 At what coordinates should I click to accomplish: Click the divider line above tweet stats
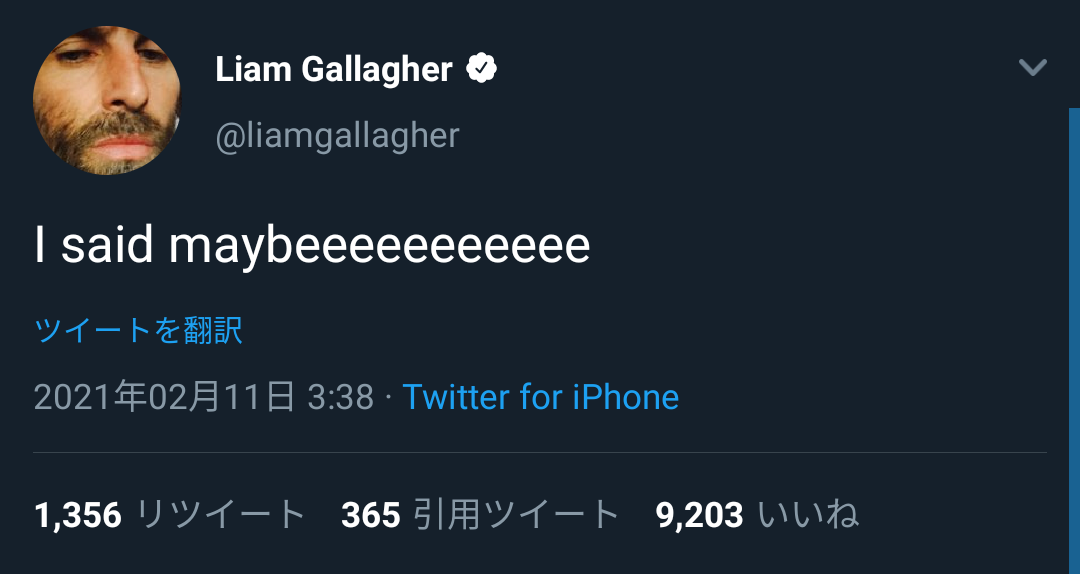[x=540, y=452]
